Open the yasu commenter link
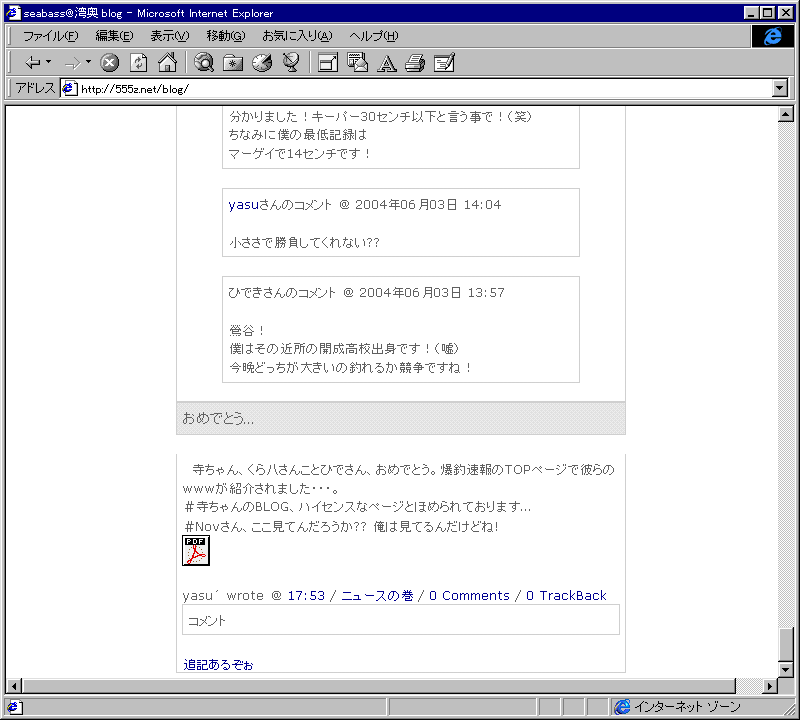This screenshot has height=720, width=800. tap(243, 205)
